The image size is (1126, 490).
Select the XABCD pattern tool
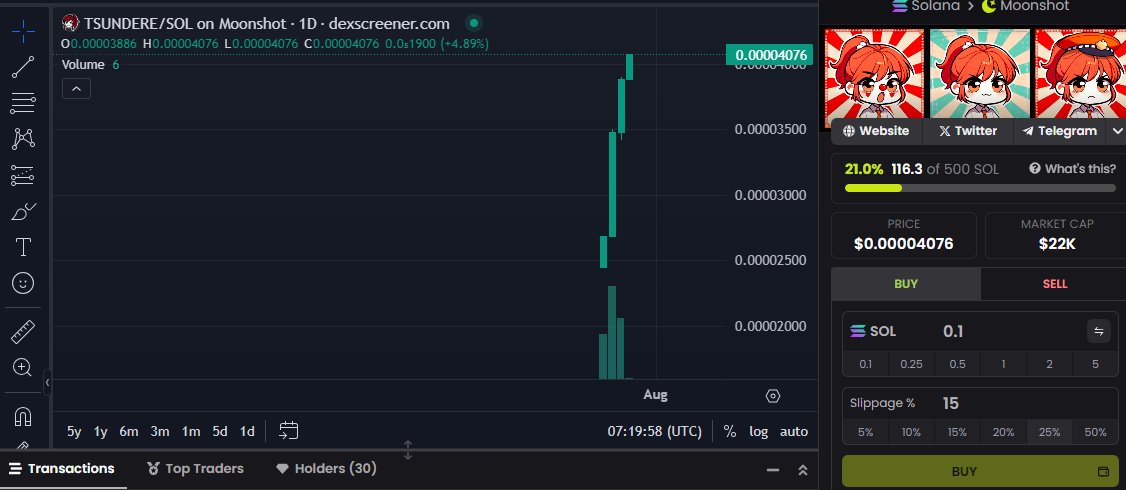coord(23,139)
